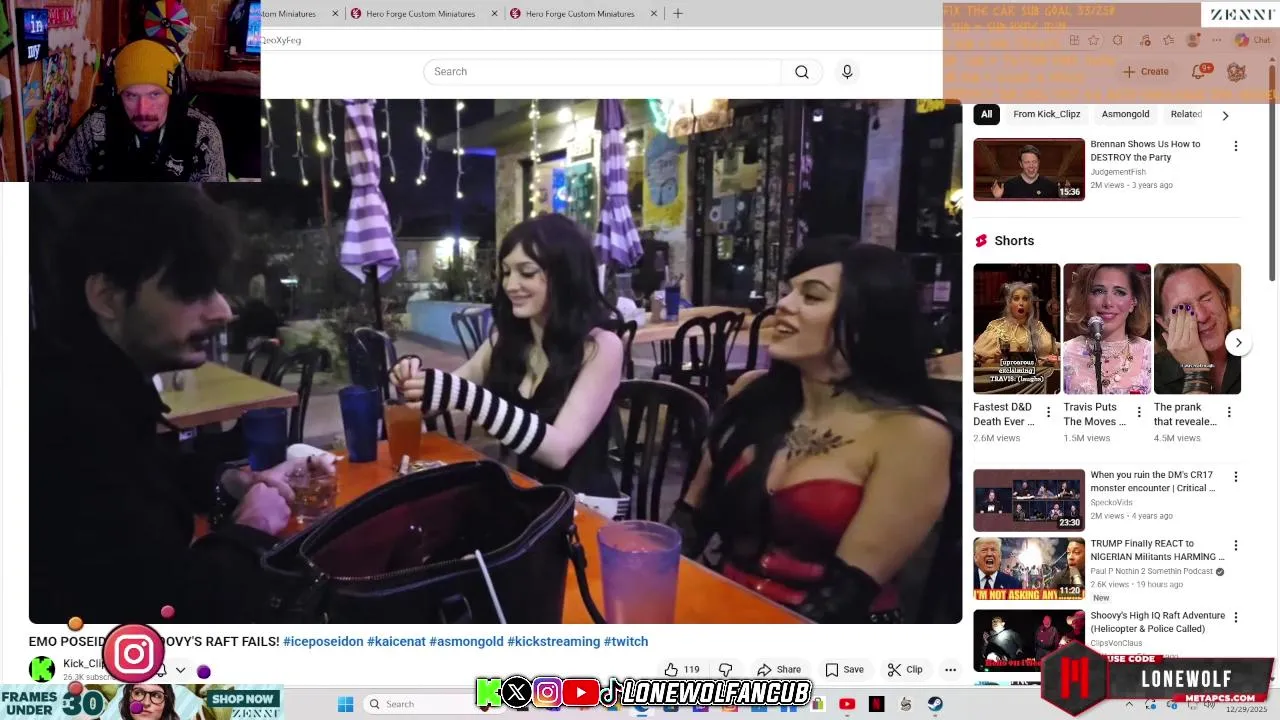Viewport: 1280px width, 720px height.
Task: Open Kick_Clipz channel avatar
Action: pos(42,669)
